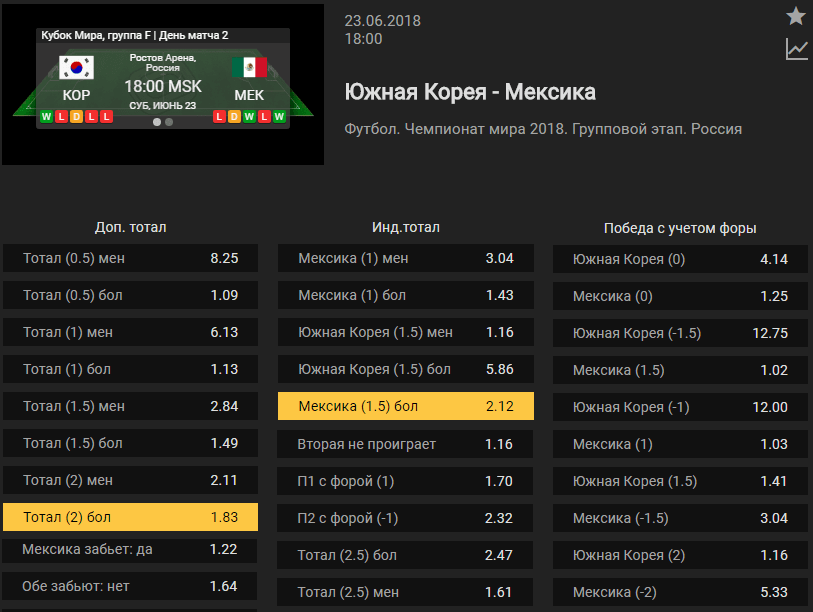
Task: Pick Мексика (1) бол odds 1.43
Action: point(406,295)
